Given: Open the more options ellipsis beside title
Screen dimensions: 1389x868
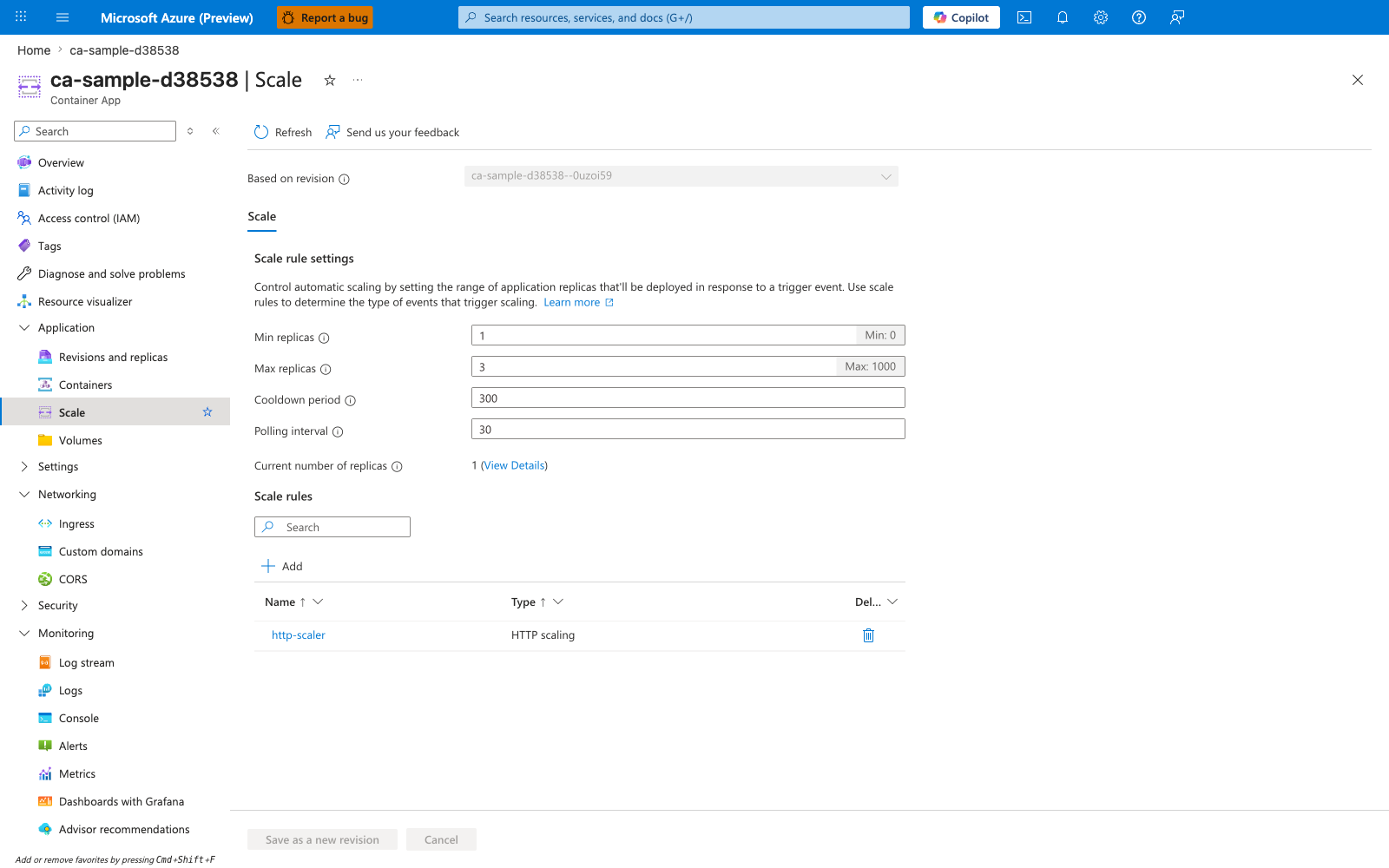Looking at the screenshot, I should [x=358, y=80].
